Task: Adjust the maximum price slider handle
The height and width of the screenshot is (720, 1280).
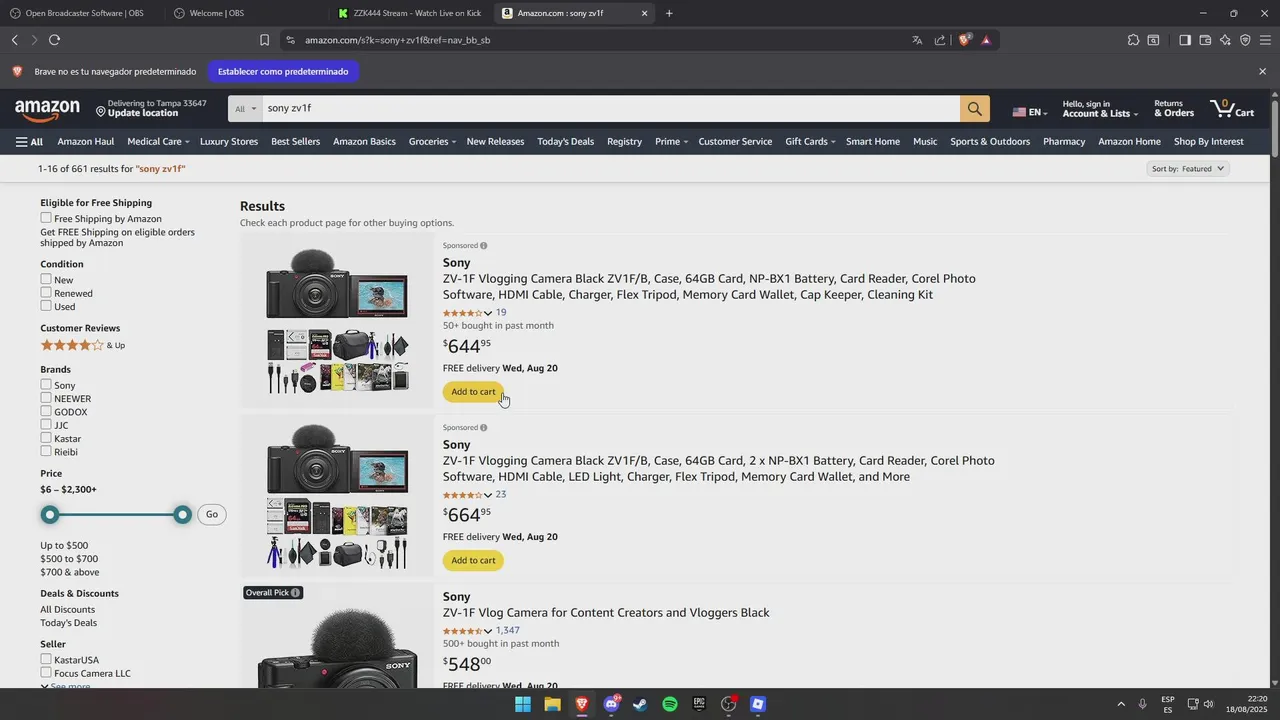Action: pyautogui.click(x=182, y=515)
